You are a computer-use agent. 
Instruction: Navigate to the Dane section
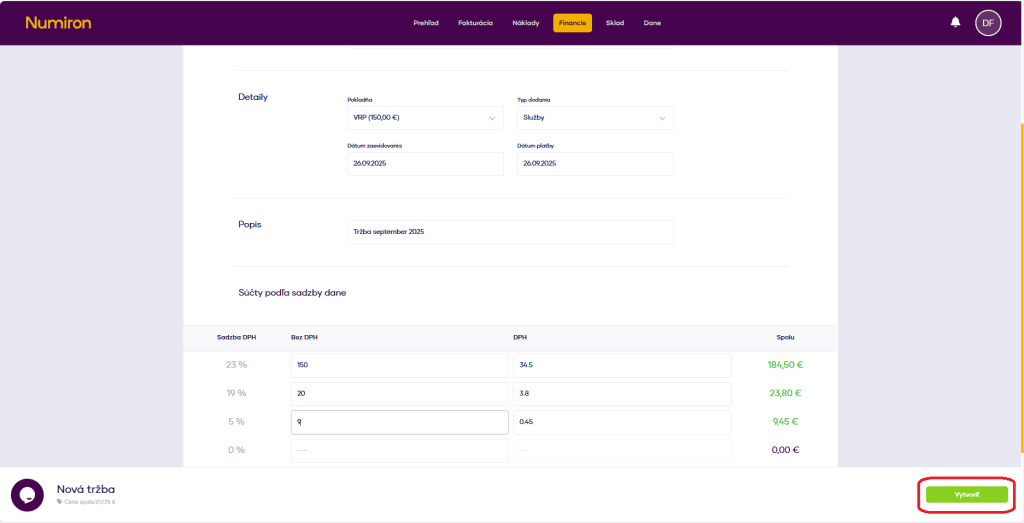pyautogui.click(x=652, y=23)
